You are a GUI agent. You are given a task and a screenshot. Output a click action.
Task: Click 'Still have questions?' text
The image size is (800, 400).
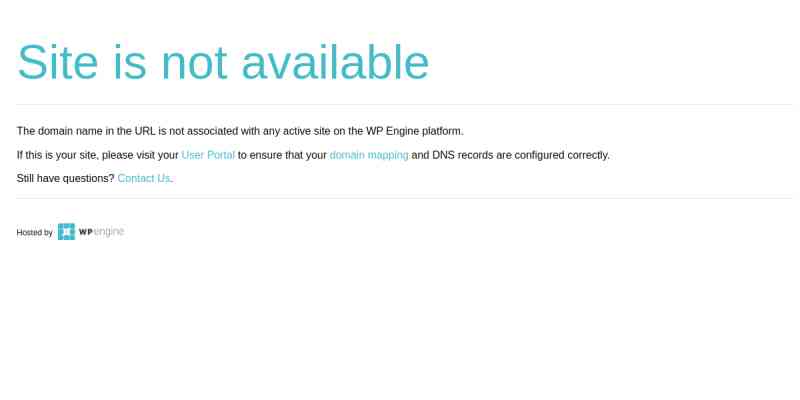65,178
